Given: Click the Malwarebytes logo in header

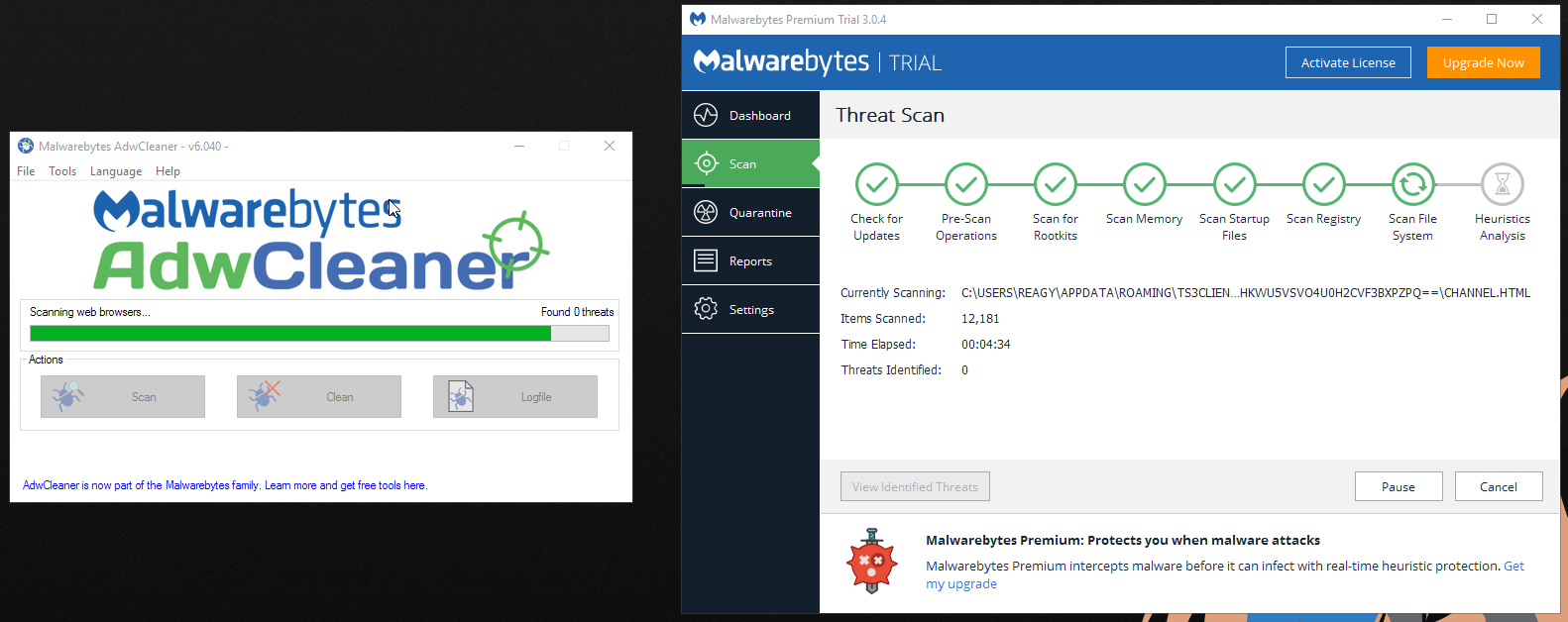Looking at the screenshot, I should coord(781,62).
